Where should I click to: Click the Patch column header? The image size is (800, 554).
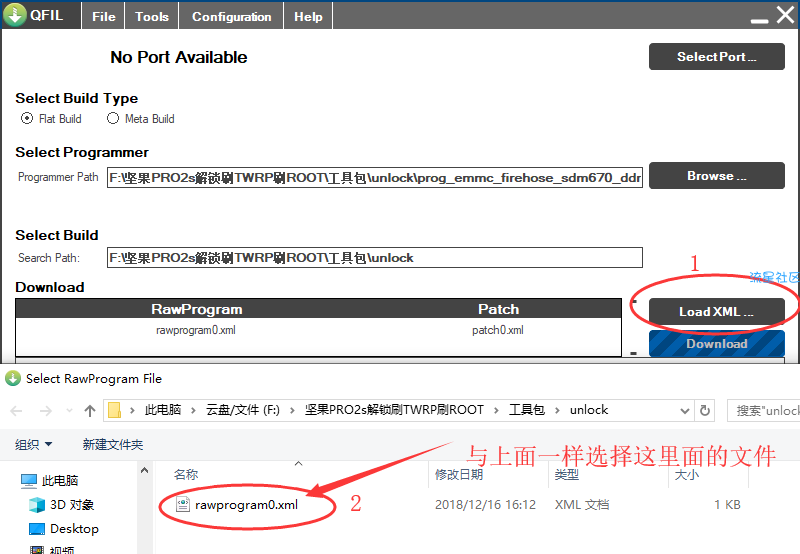pyautogui.click(x=498, y=309)
